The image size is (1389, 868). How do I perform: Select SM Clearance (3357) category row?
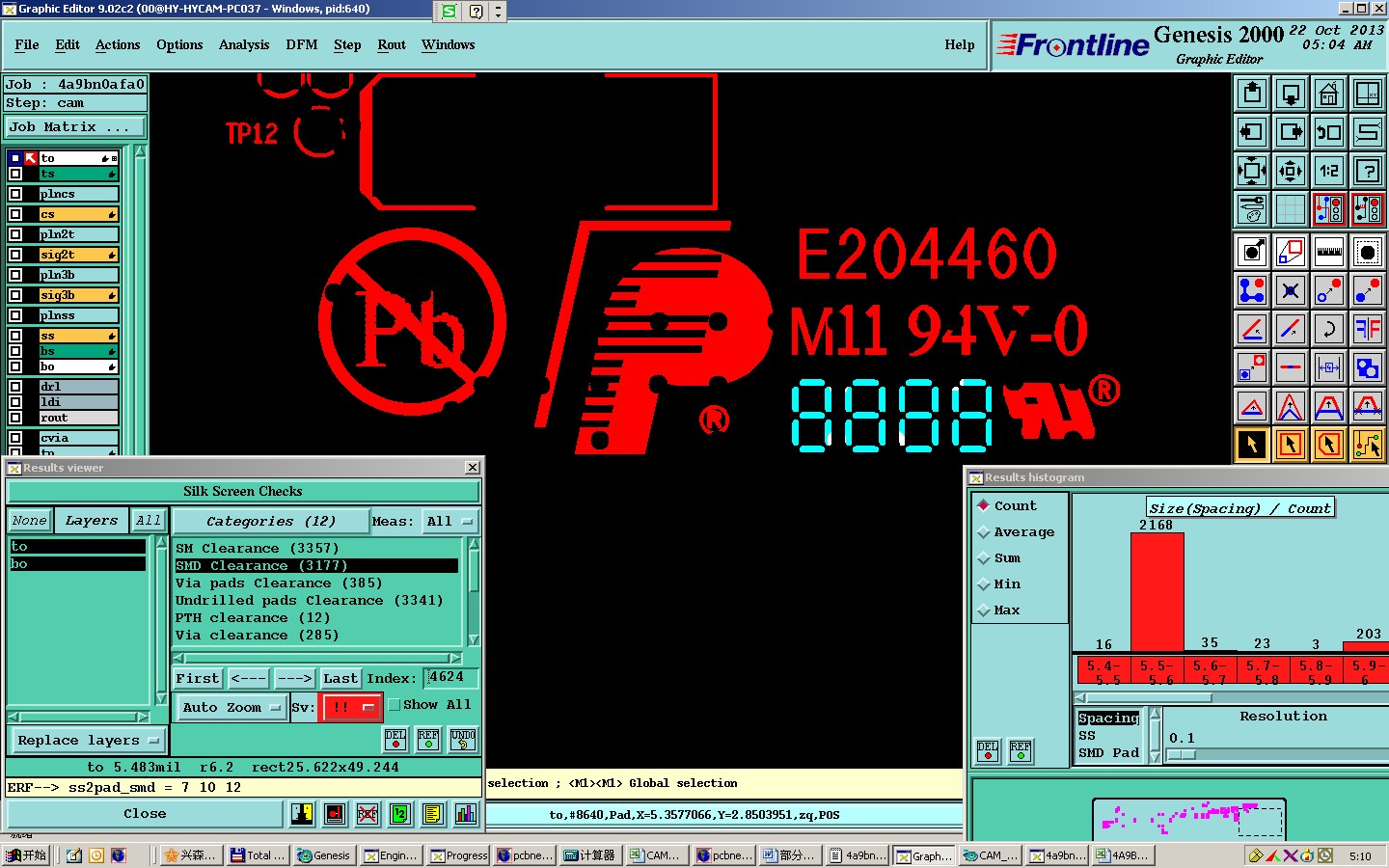pyautogui.click(x=316, y=549)
